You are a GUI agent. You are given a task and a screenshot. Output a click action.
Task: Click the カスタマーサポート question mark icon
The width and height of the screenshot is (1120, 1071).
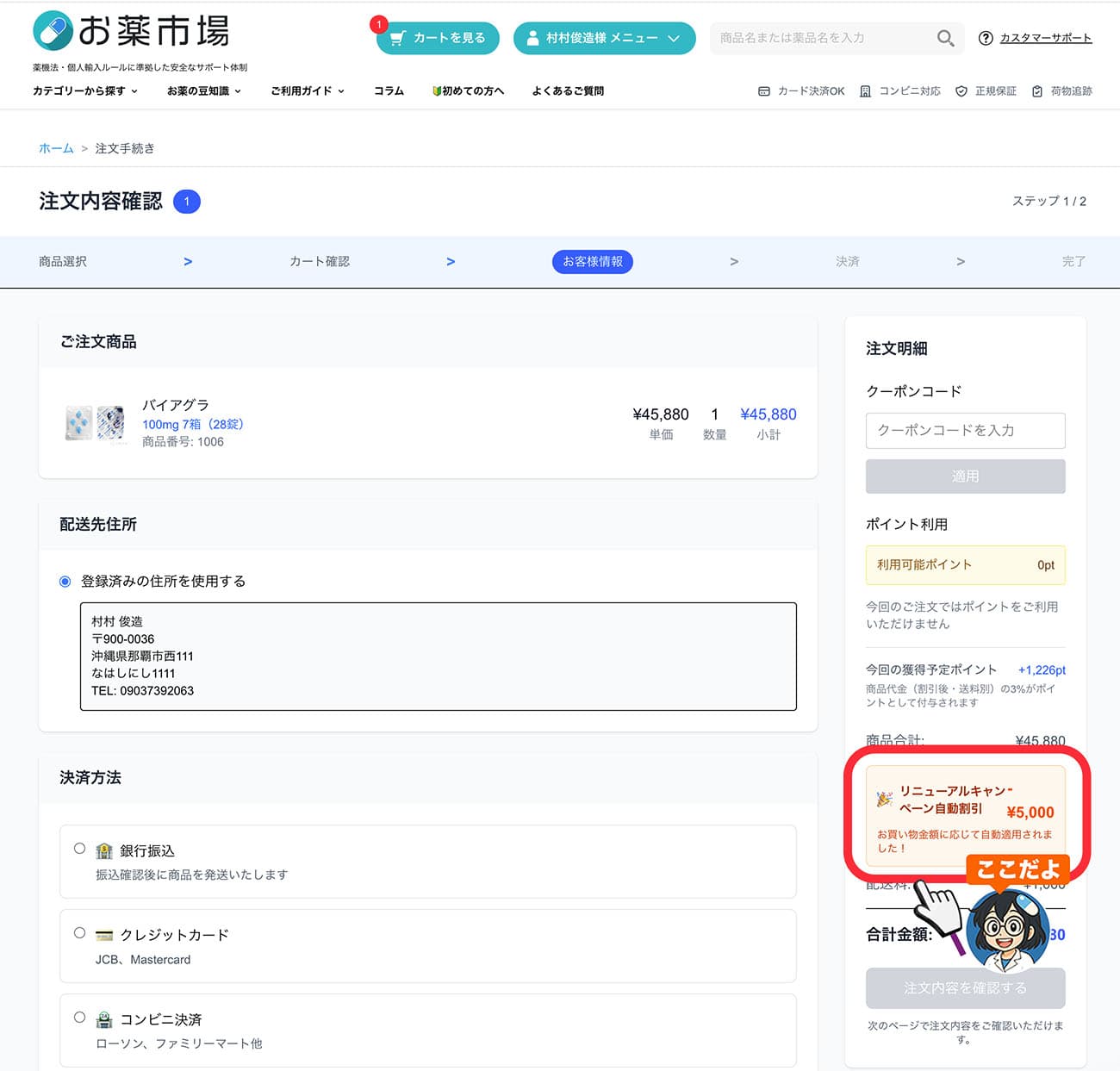coord(986,38)
